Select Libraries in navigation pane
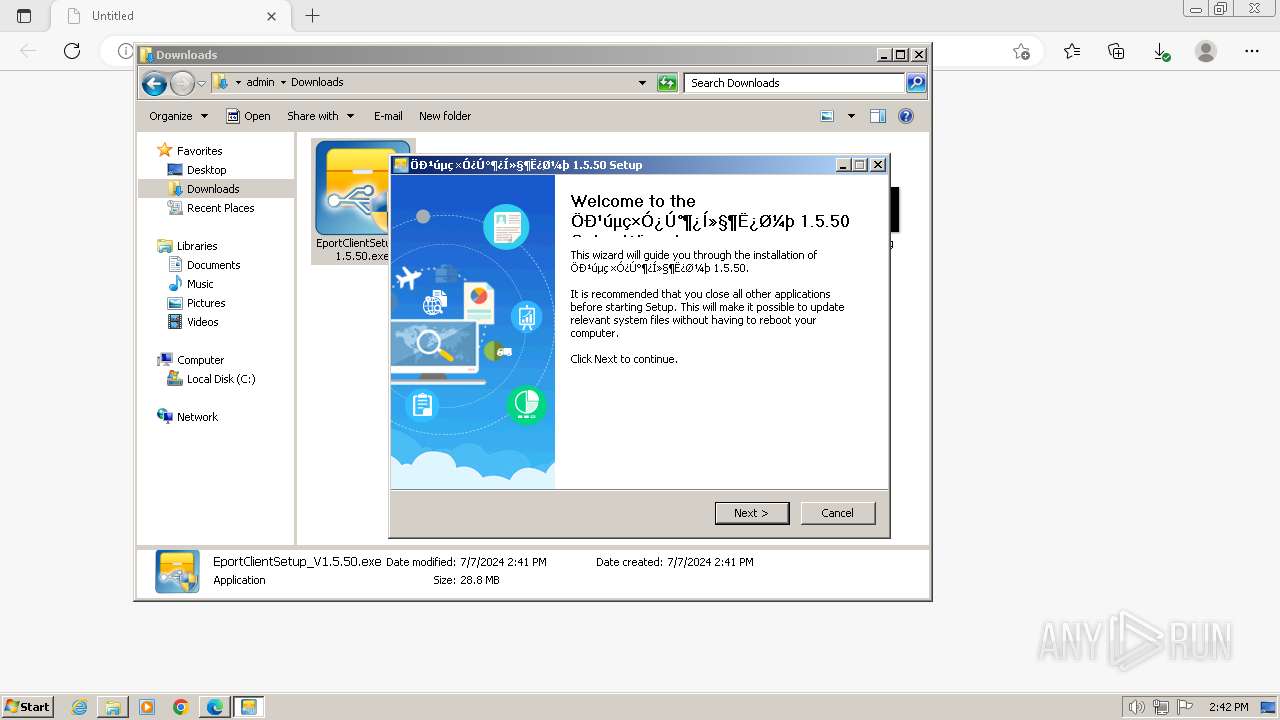 [x=197, y=246]
